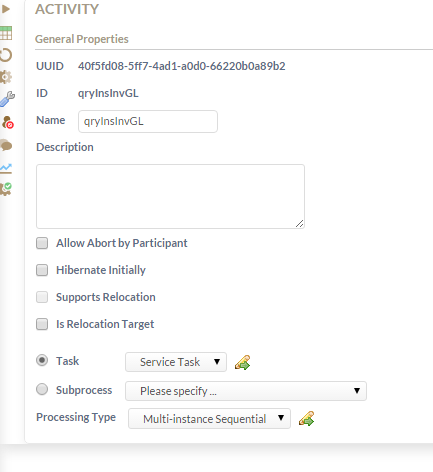Select the wrench tool sidebar icon

coord(7,99)
